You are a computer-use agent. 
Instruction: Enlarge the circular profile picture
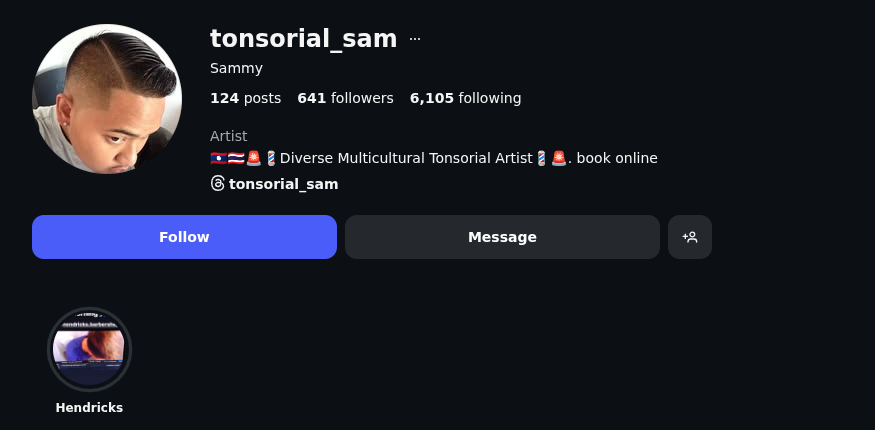point(107,99)
